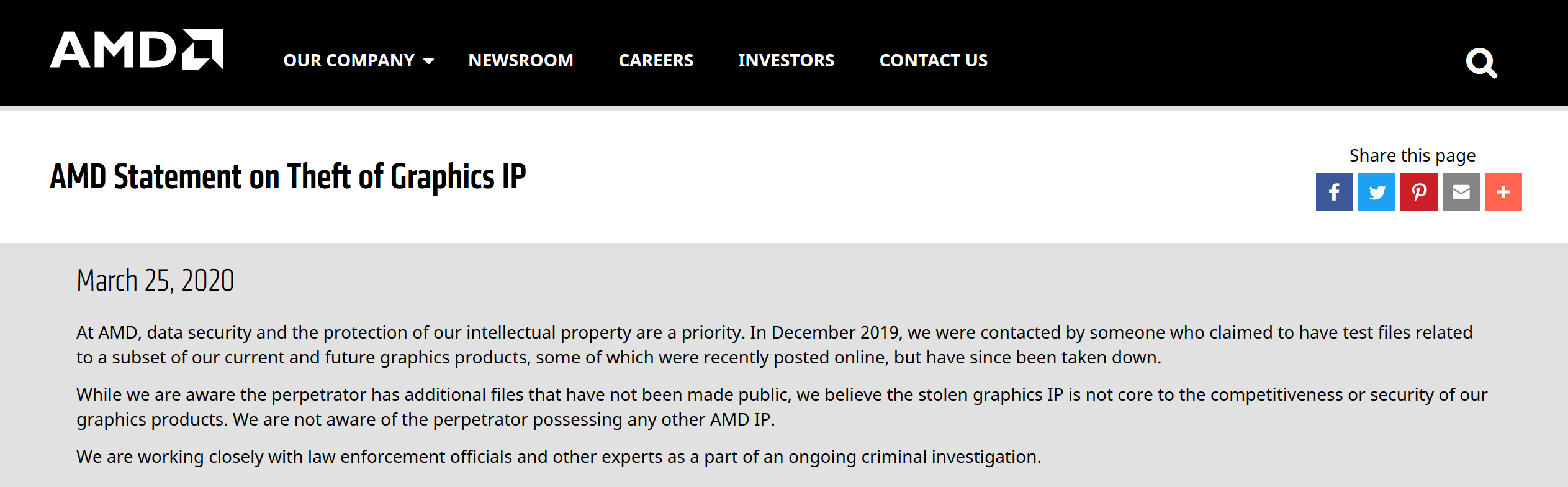Expand the Our Company dropdown arrow

(428, 61)
